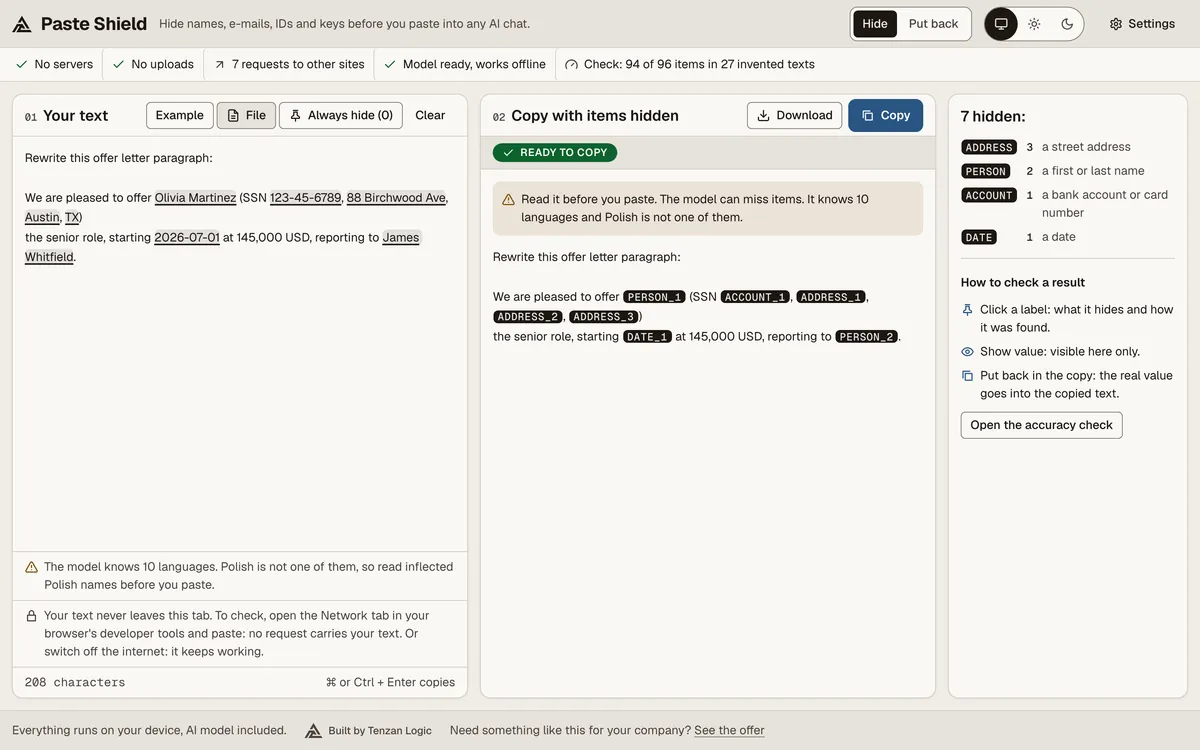Screen dimensions: 1200x750
Task: Select the dark theme moon icon
Action: click(1067, 24)
